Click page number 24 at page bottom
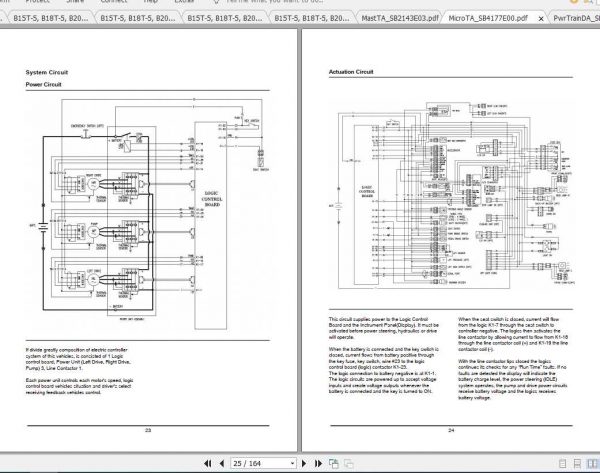The height and width of the screenshot is (473, 600). pyautogui.click(x=451, y=430)
